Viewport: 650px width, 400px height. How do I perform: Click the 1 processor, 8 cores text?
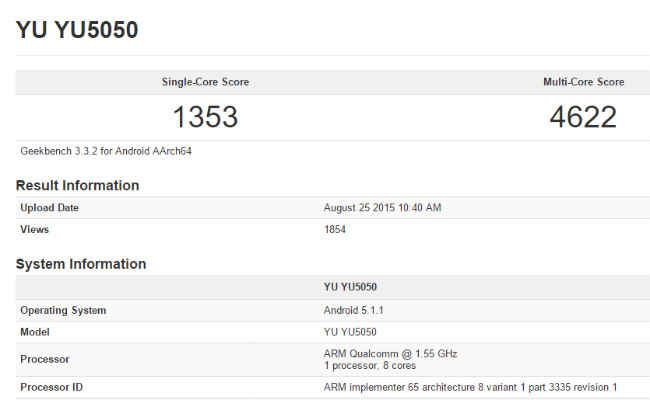point(370,366)
